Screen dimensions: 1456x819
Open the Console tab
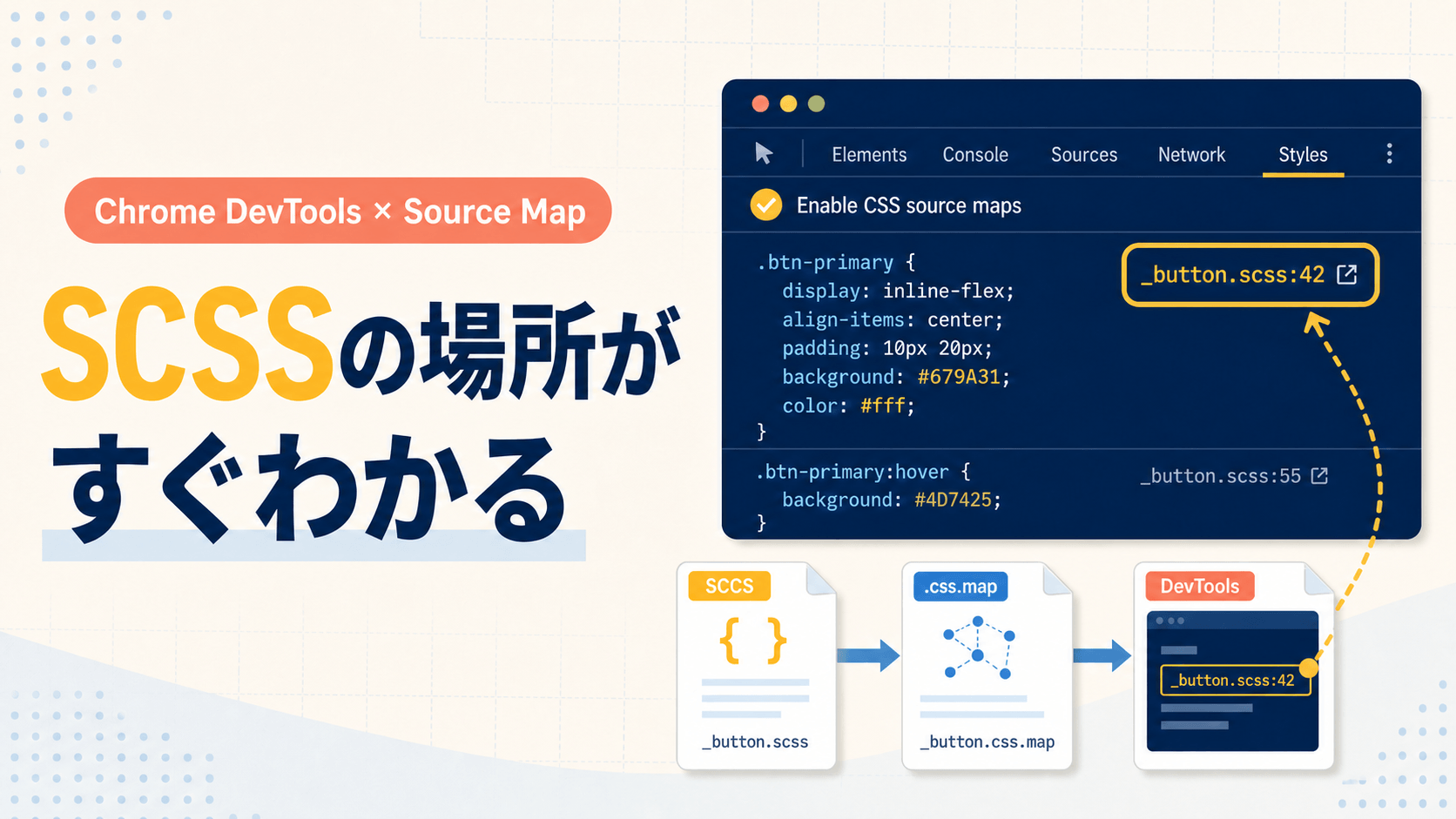(x=975, y=155)
